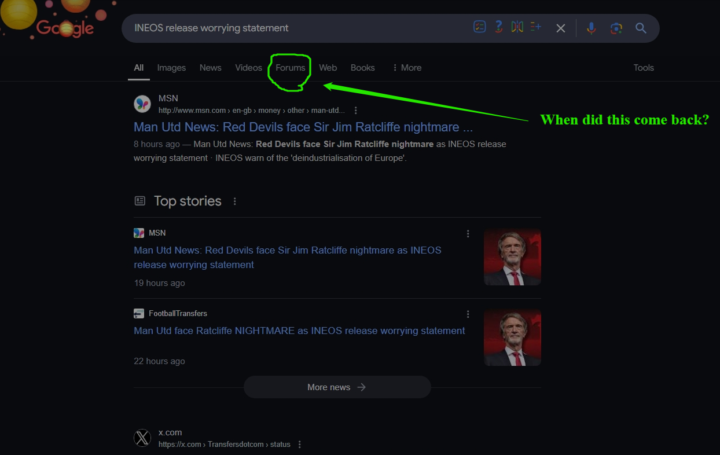Open 'Man Utd News: Red Devils face' top result

click(x=303, y=127)
